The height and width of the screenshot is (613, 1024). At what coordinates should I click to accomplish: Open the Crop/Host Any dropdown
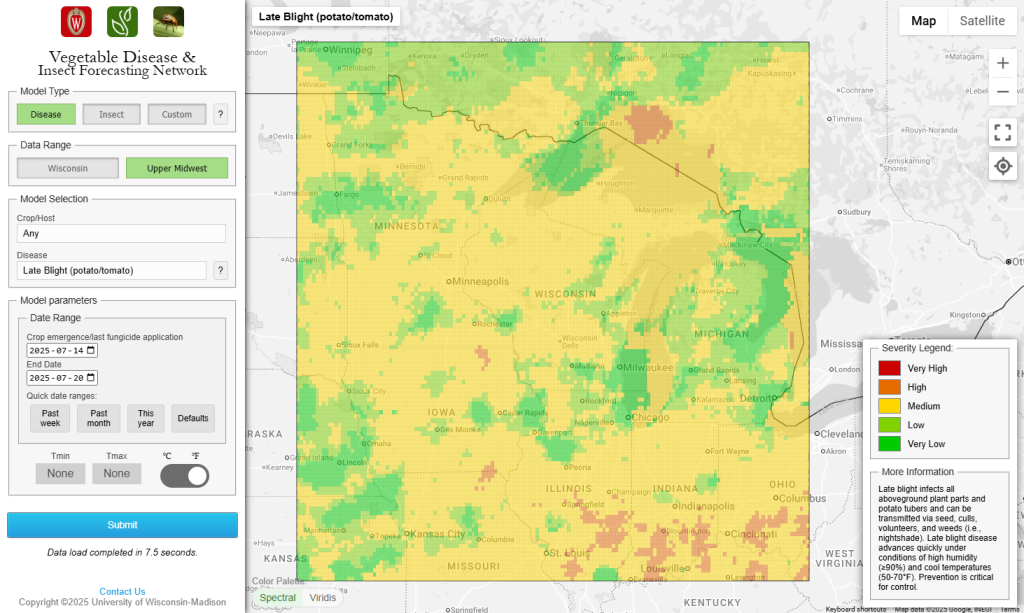[120, 233]
